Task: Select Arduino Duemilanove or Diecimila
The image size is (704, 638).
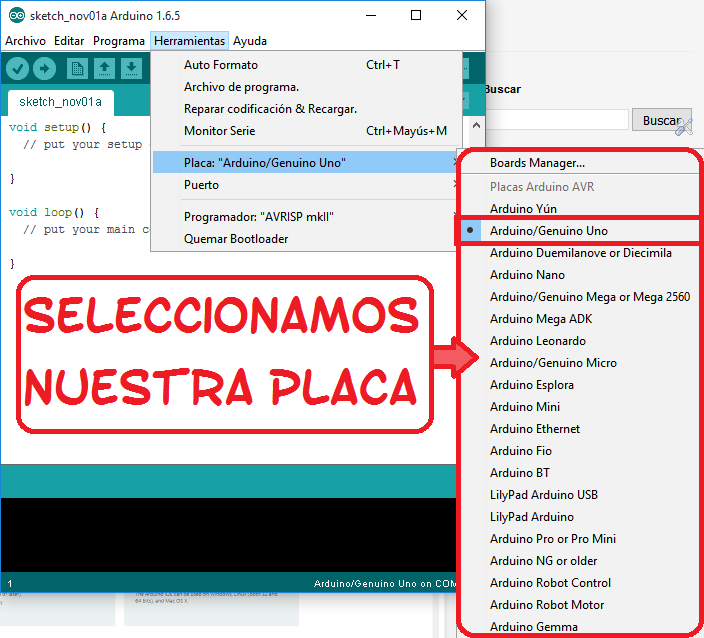Action: [x=579, y=253]
